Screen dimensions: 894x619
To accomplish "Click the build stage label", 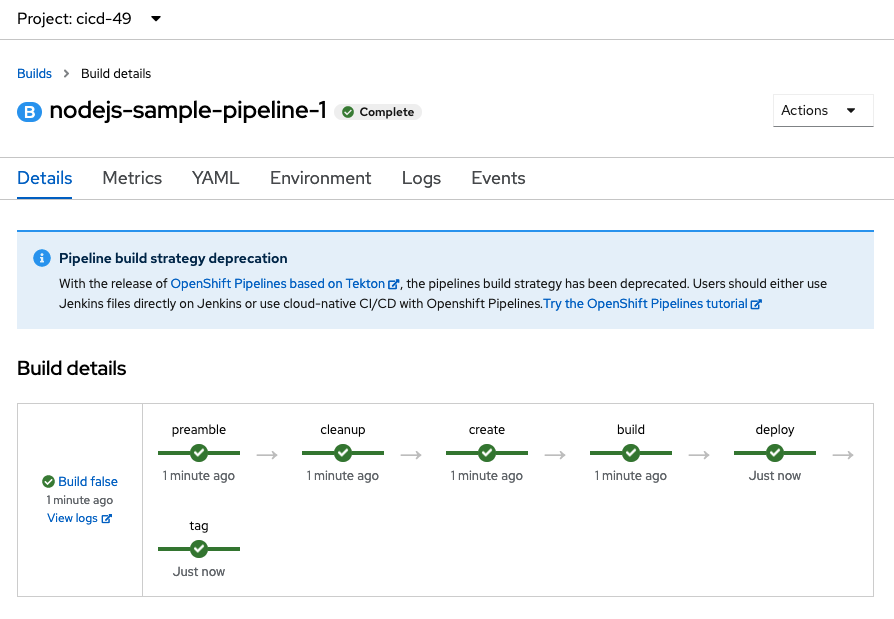I will point(631,430).
